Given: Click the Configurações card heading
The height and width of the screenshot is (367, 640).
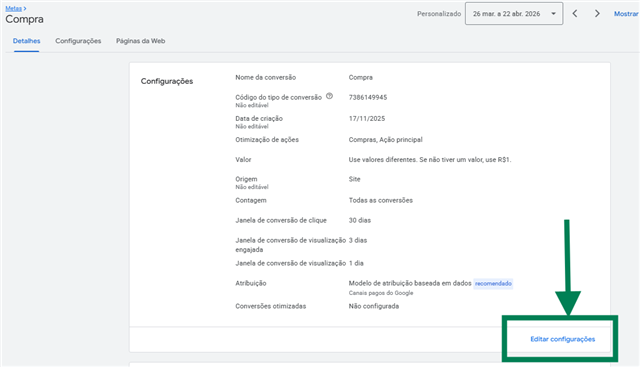Looking at the screenshot, I should tap(167, 81).
